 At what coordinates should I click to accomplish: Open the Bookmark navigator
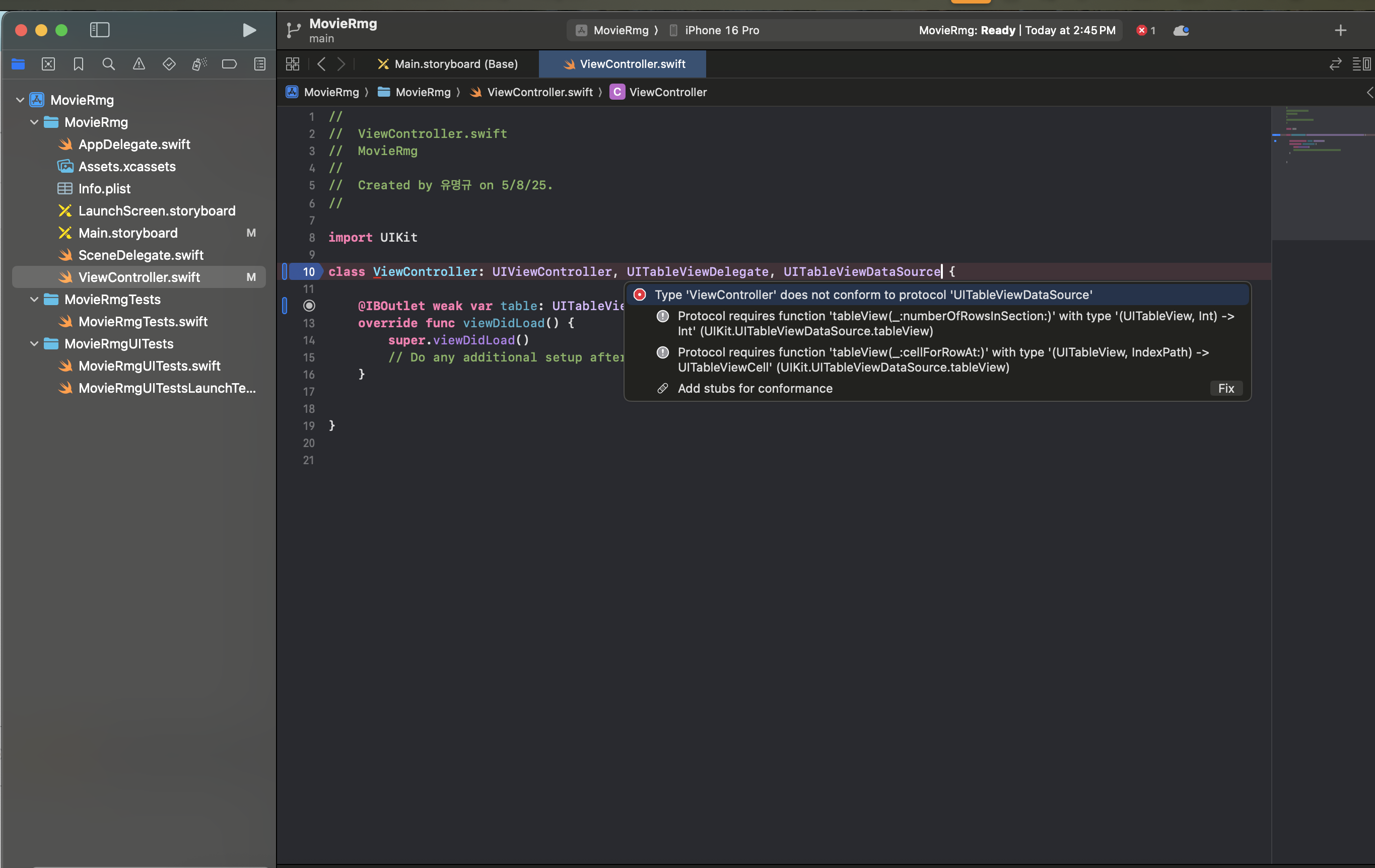[79, 64]
